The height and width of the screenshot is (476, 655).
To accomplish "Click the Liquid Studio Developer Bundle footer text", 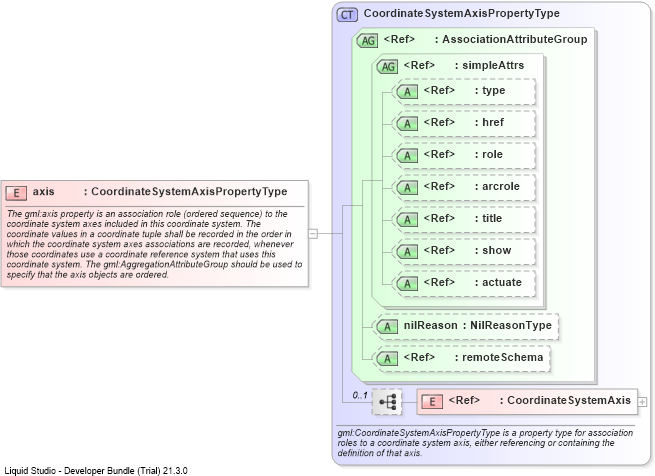I will point(96,471).
